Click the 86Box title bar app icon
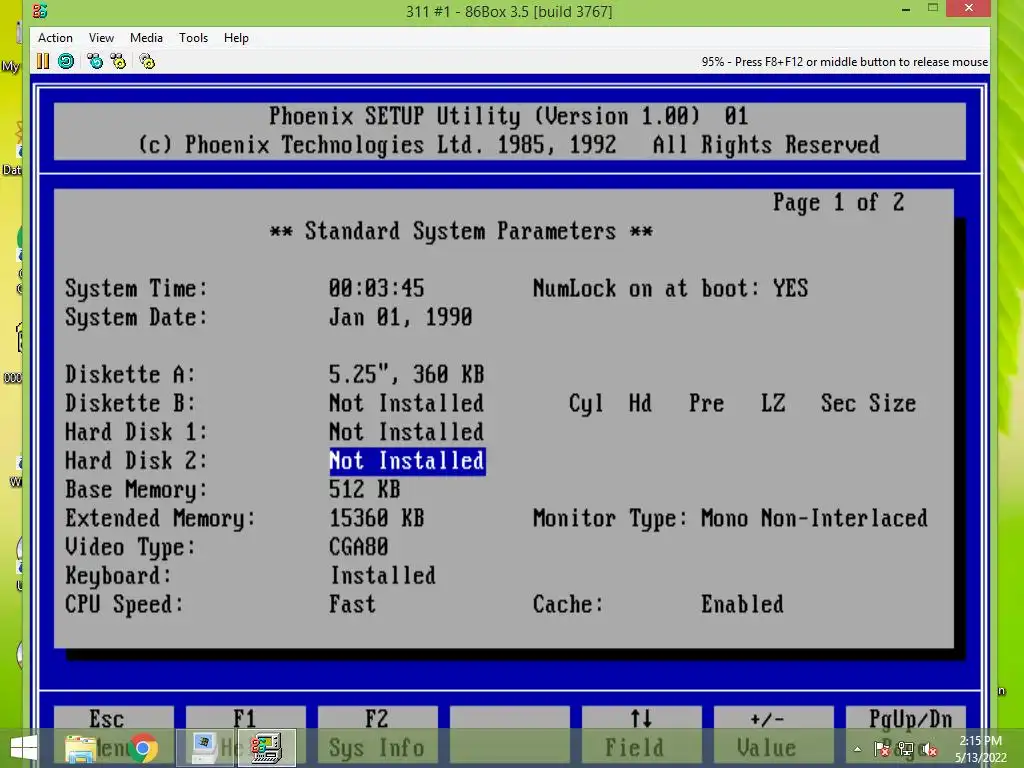The height and width of the screenshot is (768, 1024). click(40, 10)
